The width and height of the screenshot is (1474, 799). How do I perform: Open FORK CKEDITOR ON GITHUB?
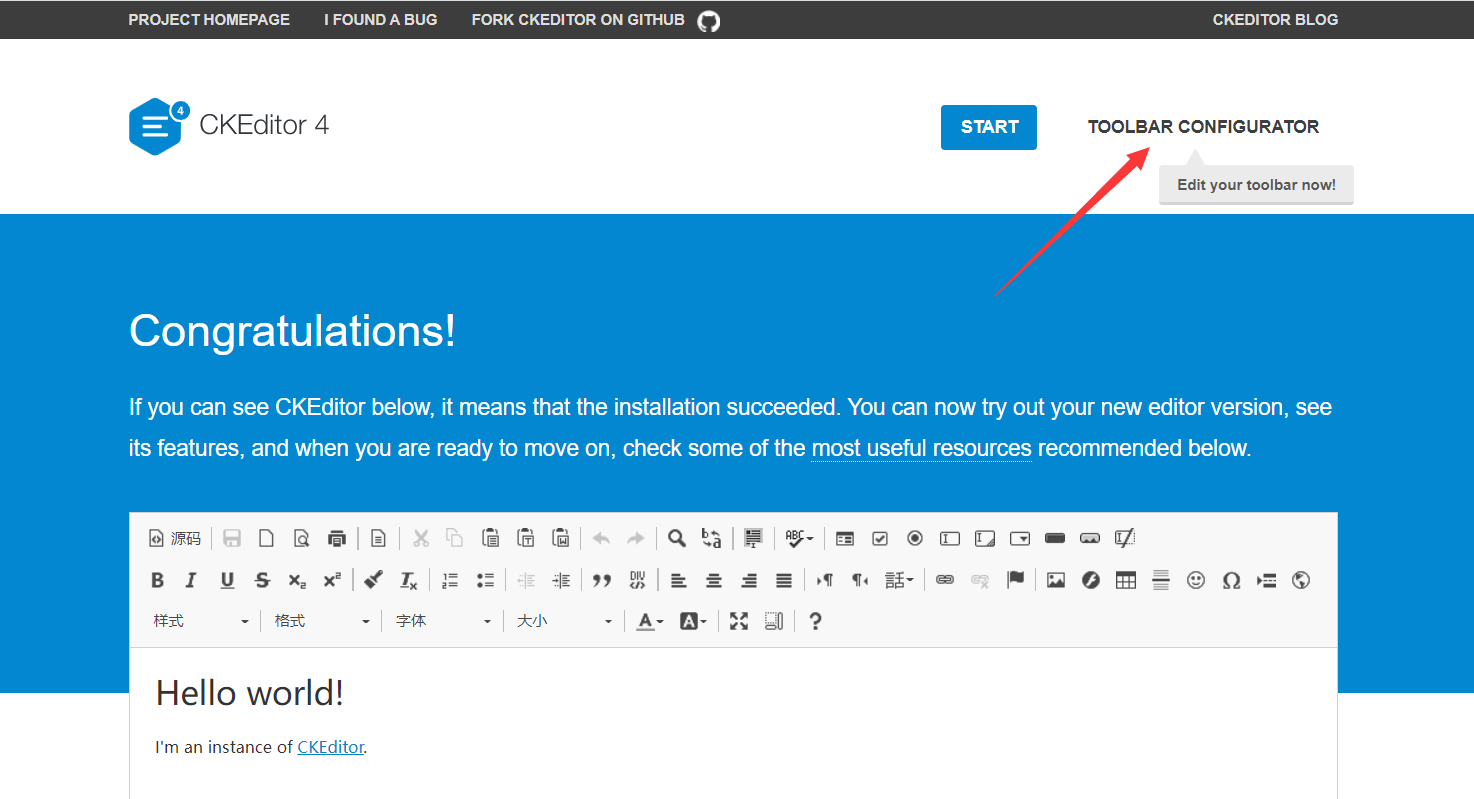tap(595, 20)
